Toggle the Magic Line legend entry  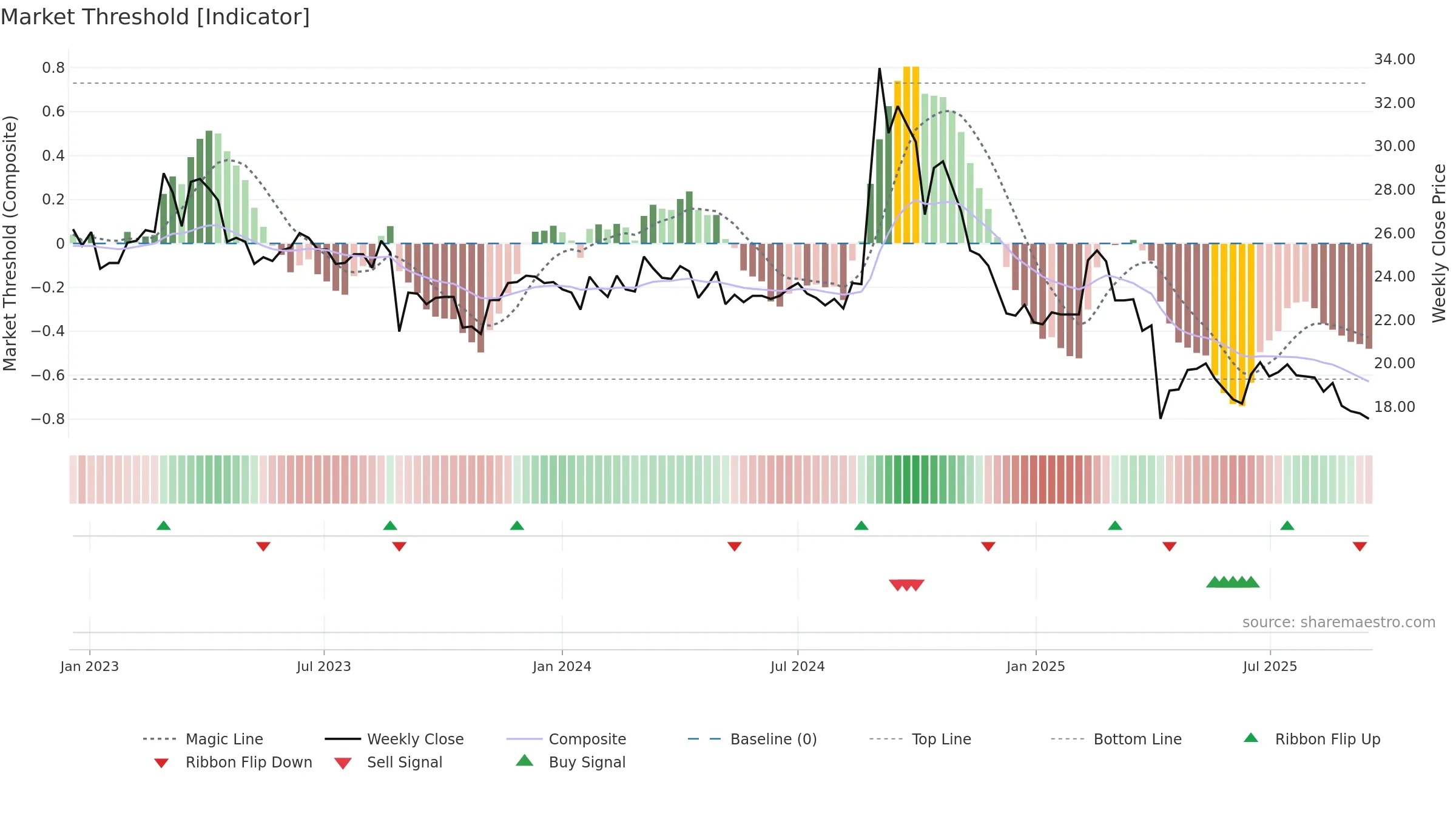pyautogui.click(x=203, y=739)
